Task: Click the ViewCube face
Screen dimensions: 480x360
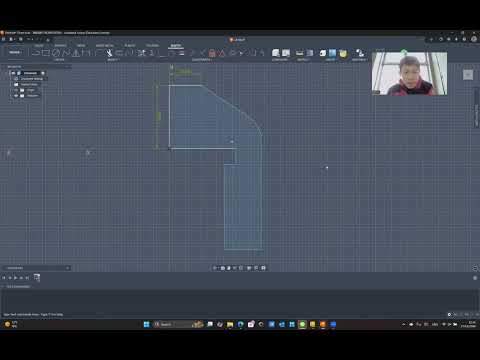Action: [x=468, y=75]
